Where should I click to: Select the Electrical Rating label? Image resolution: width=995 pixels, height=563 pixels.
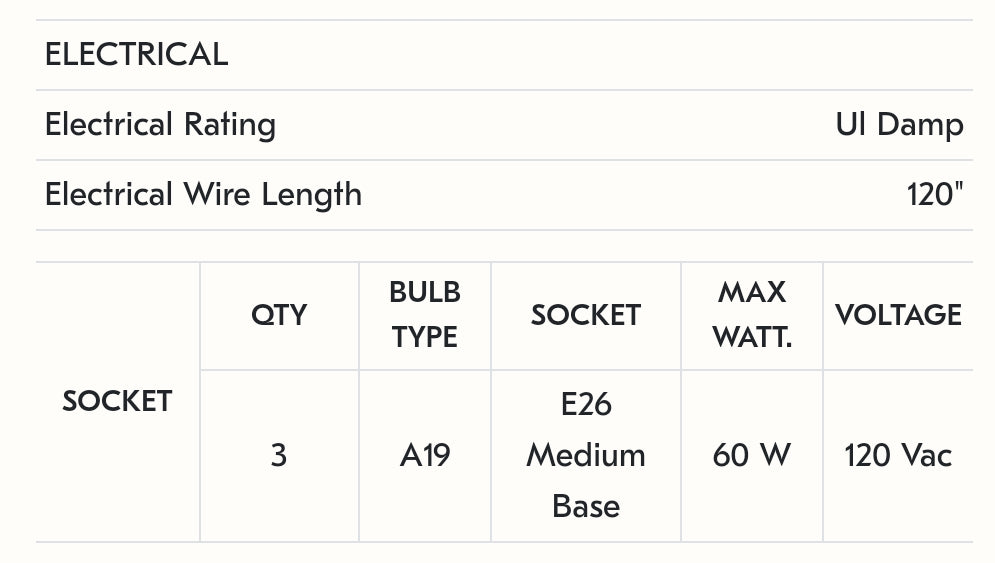click(160, 125)
